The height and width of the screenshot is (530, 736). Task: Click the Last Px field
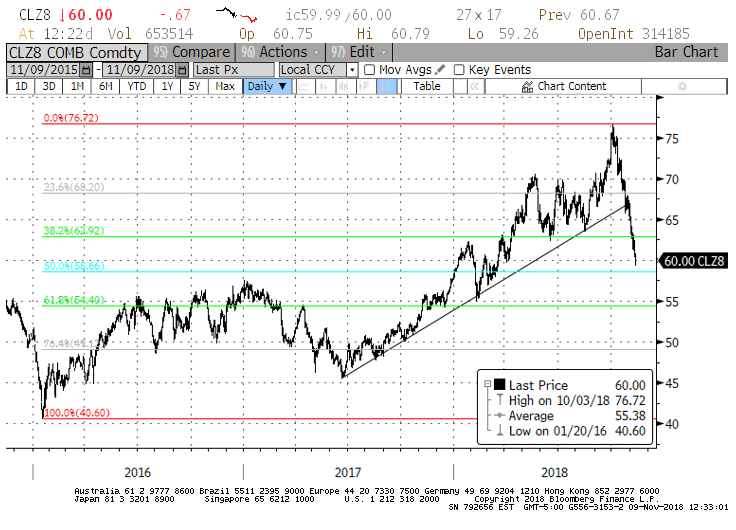coord(233,70)
